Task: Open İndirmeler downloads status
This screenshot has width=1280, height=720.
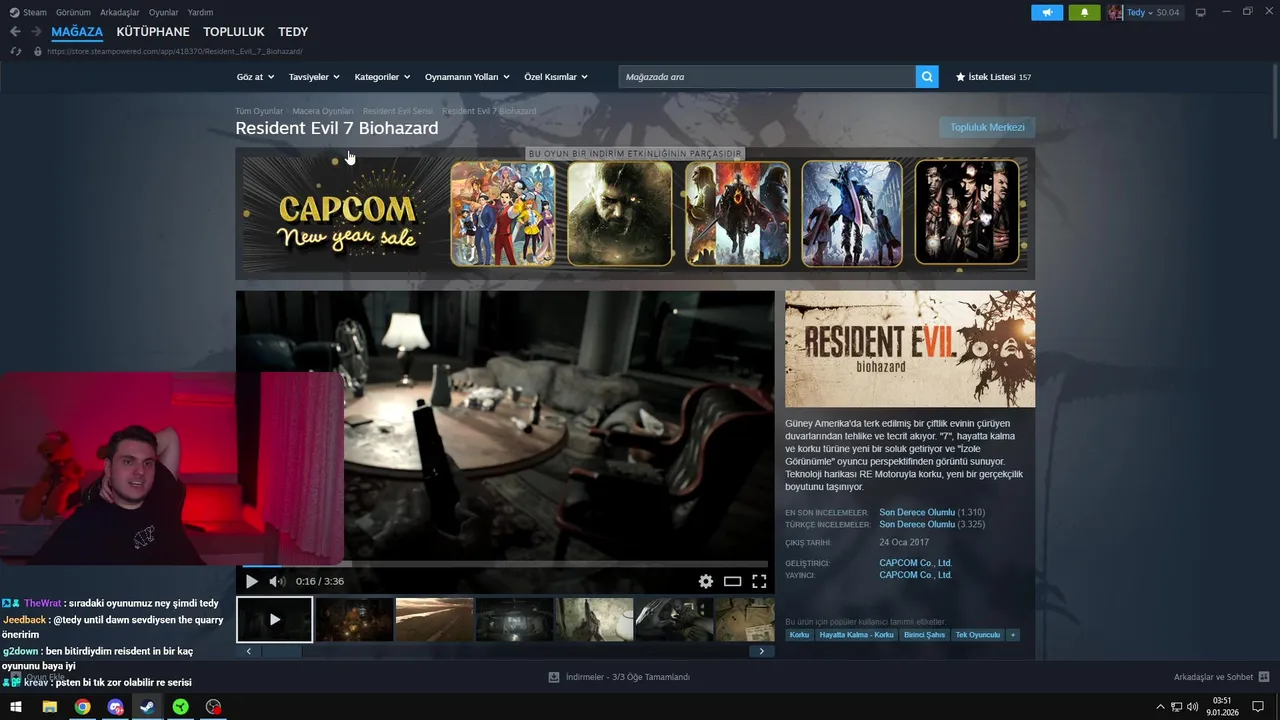Action: tap(619, 677)
